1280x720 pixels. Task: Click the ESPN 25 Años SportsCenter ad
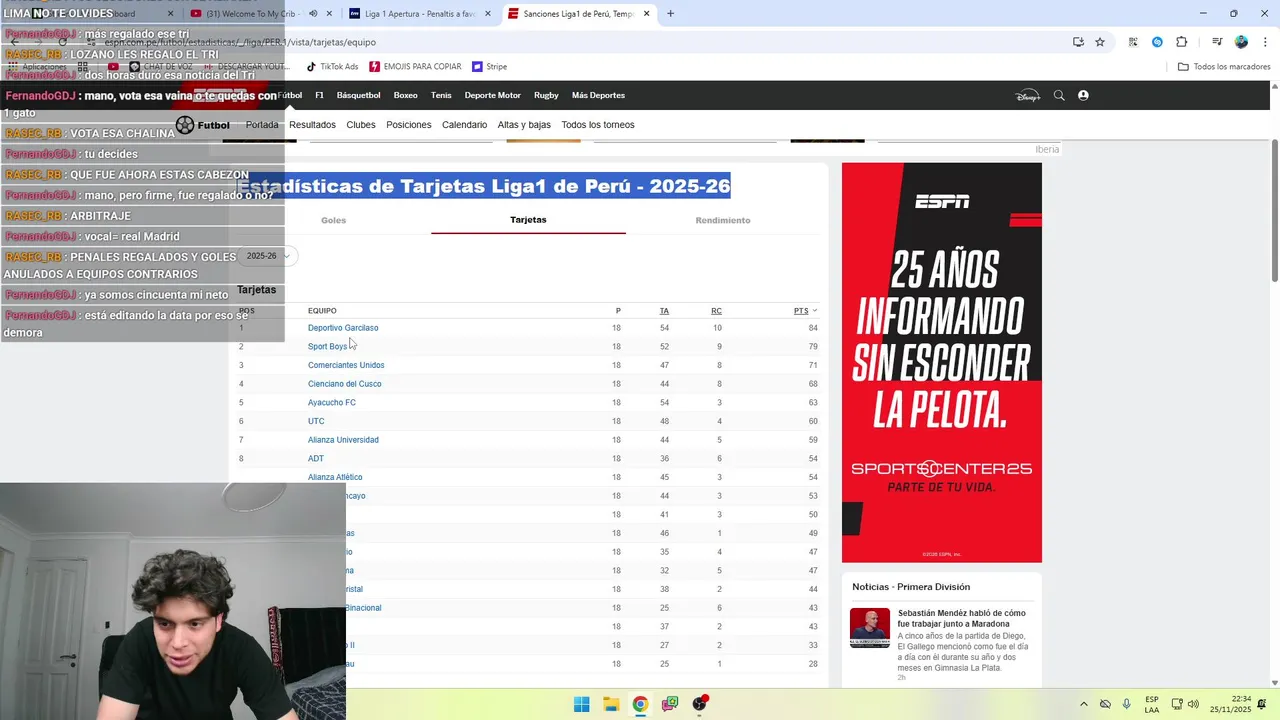tap(941, 363)
